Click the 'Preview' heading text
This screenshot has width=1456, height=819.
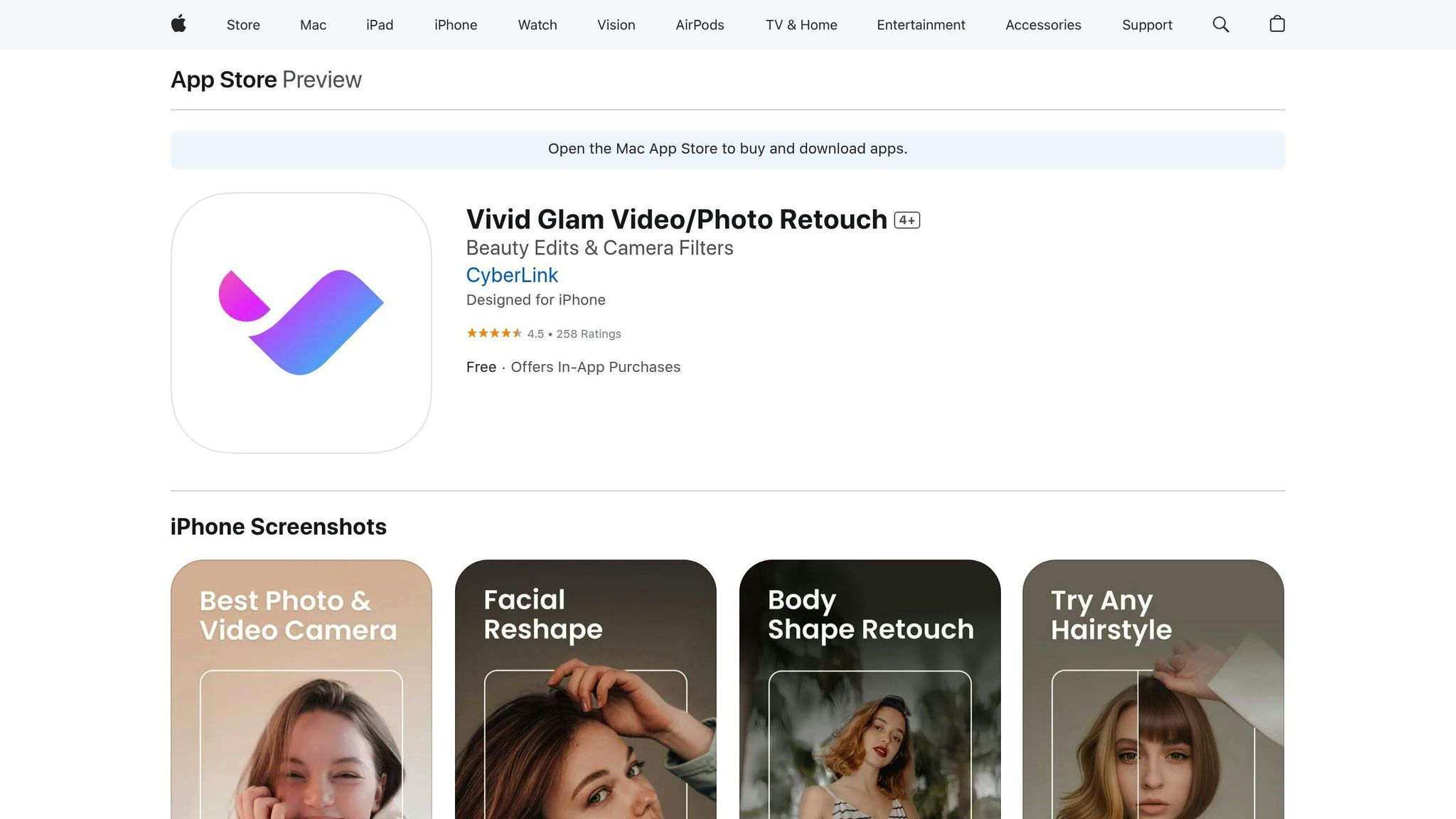point(322,80)
